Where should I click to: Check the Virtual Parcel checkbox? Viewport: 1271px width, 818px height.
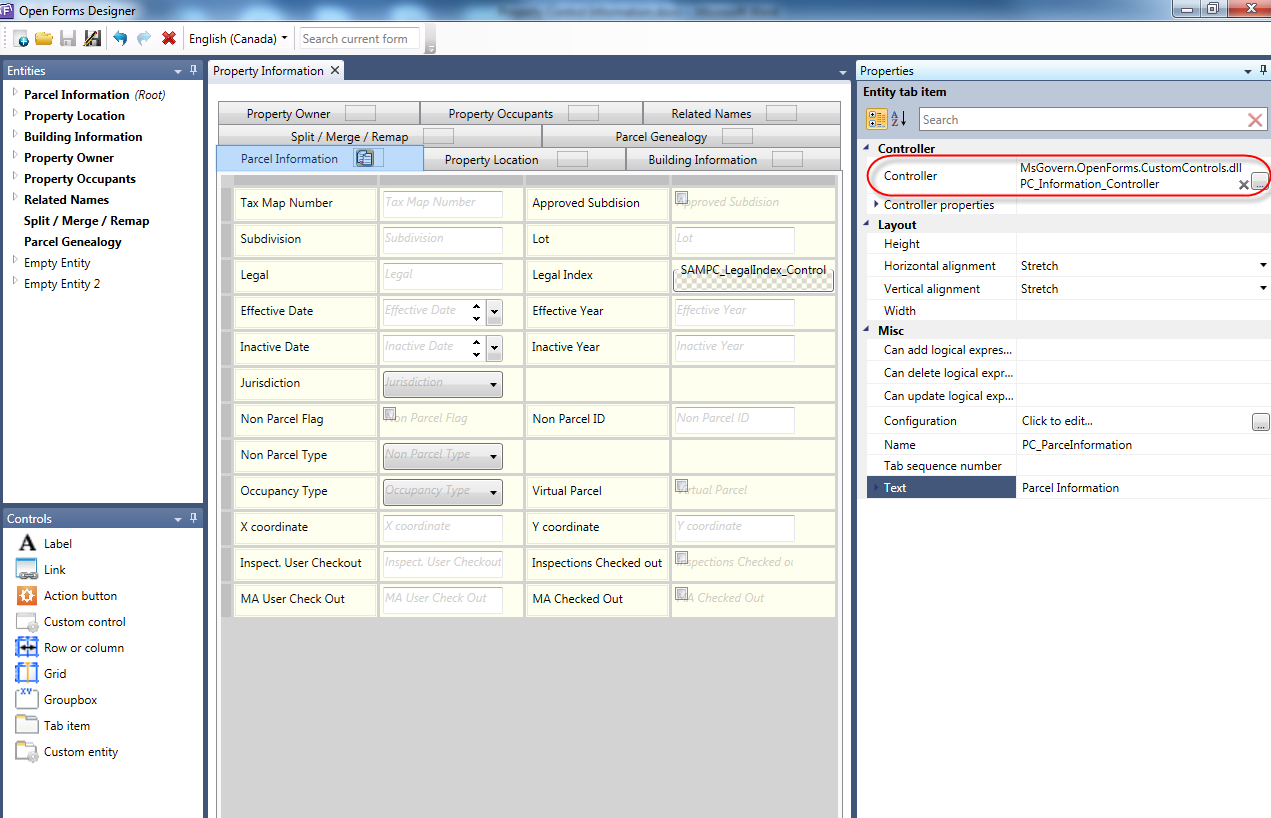pos(682,486)
